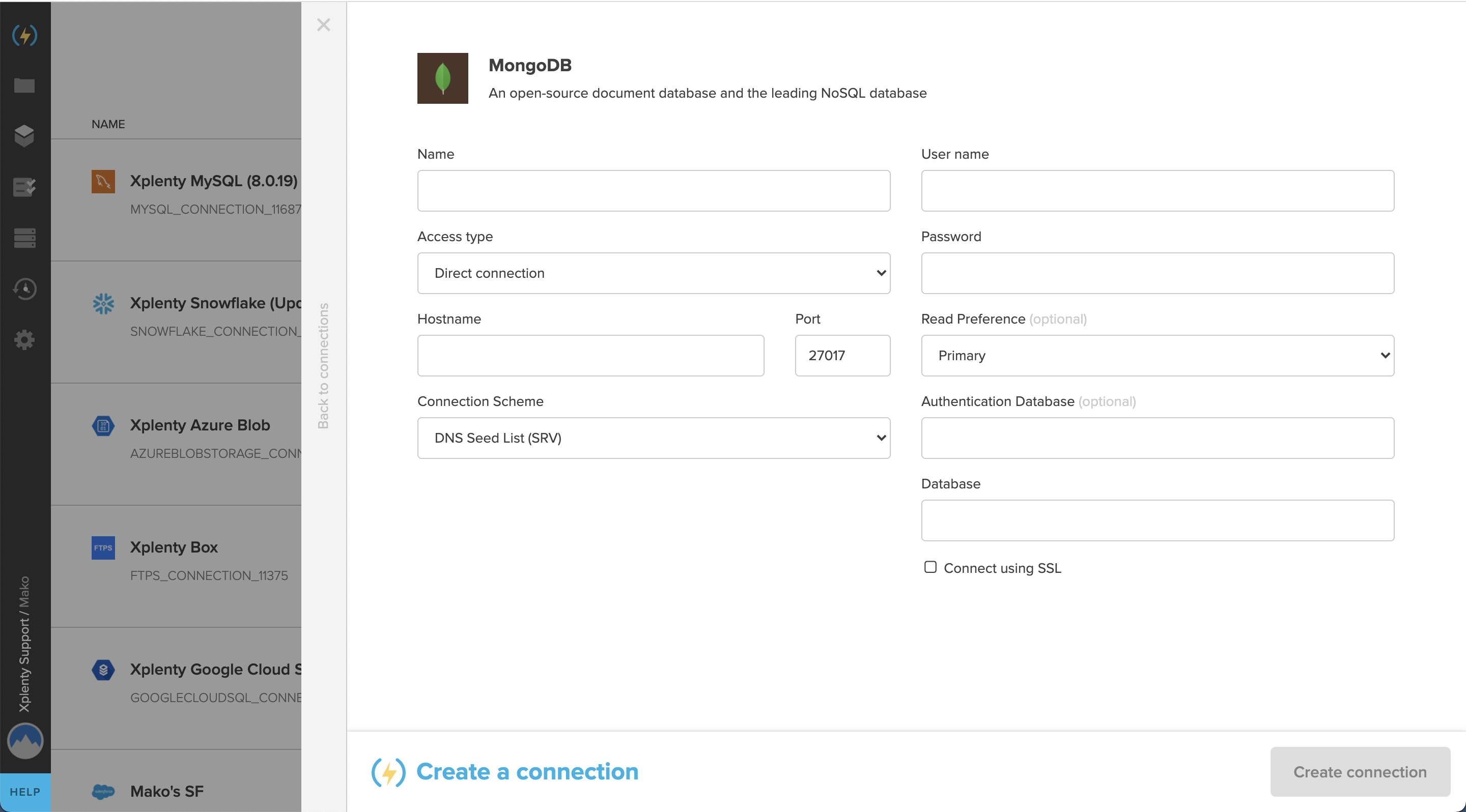Click the Xplenty lightning bolt logo in sidebar

point(24,35)
